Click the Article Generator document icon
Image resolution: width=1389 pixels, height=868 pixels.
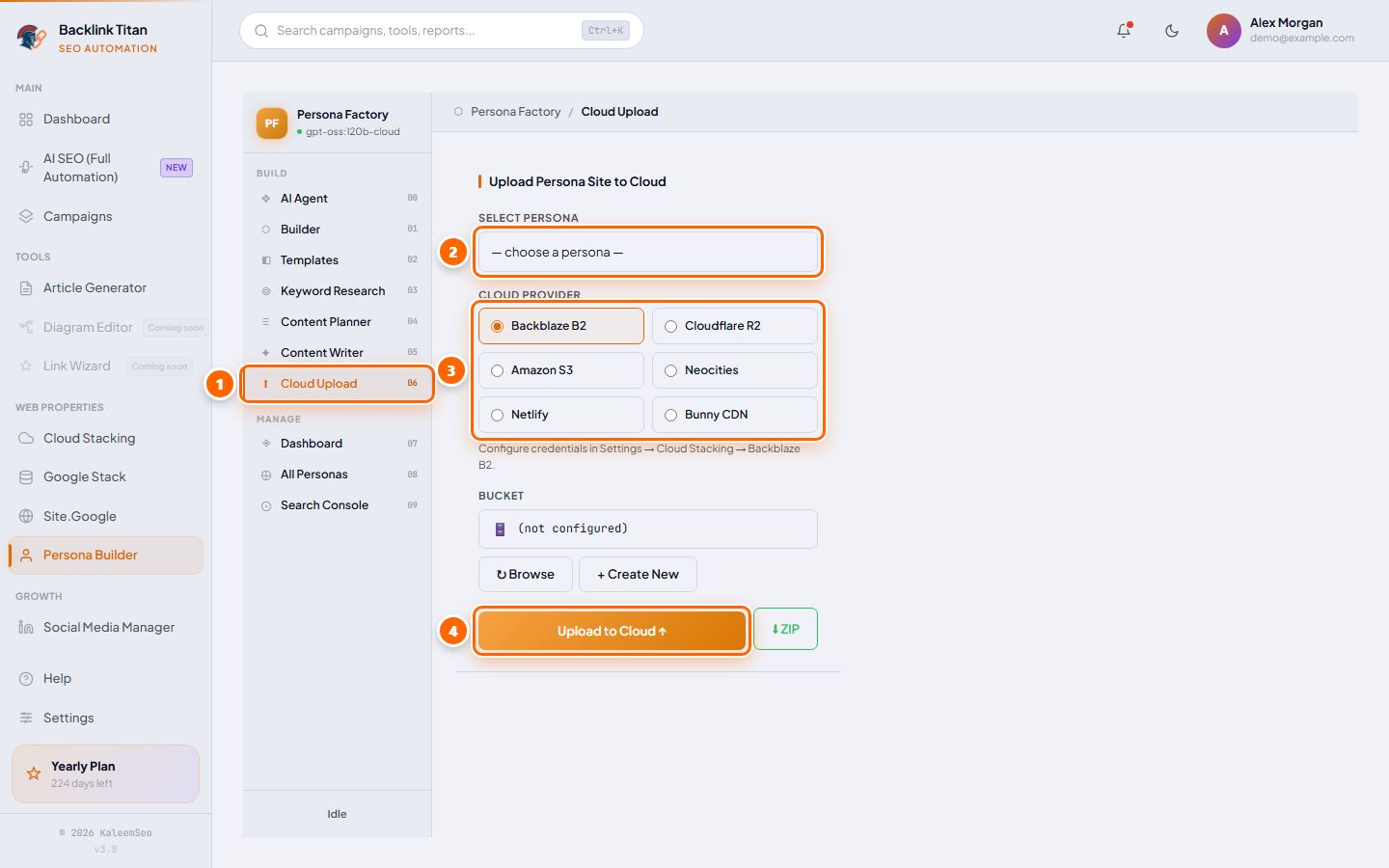[x=26, y=288]
